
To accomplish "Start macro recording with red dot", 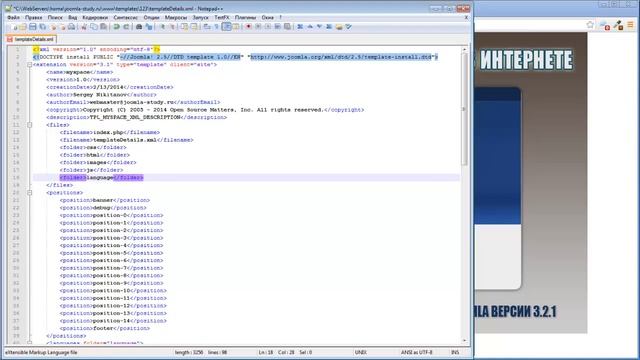I will pyautogui.click(x=248, y=27).
